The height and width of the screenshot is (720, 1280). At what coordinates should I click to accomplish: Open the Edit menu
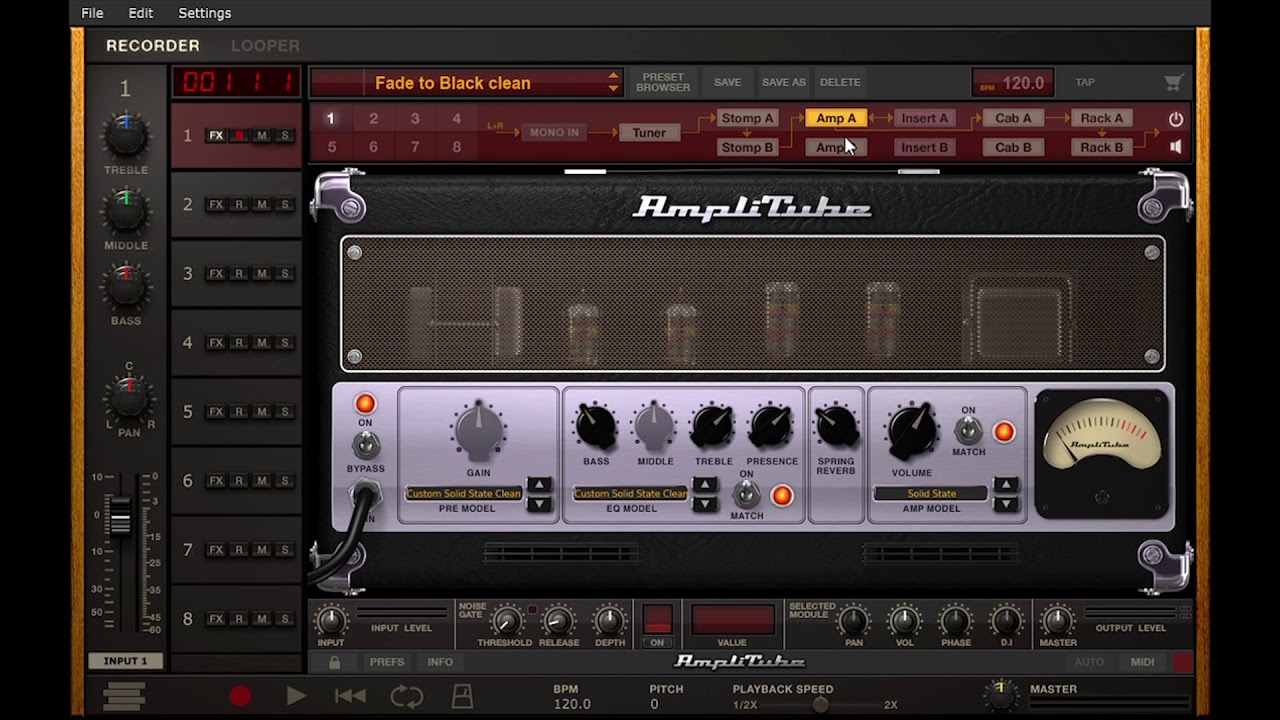(141, 13)
